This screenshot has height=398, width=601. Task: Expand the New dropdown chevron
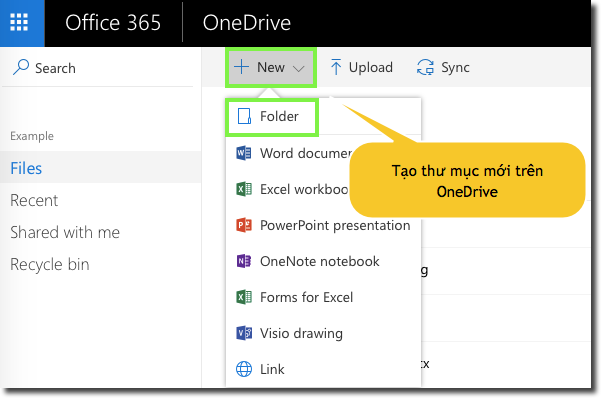(x=298, y=69)
